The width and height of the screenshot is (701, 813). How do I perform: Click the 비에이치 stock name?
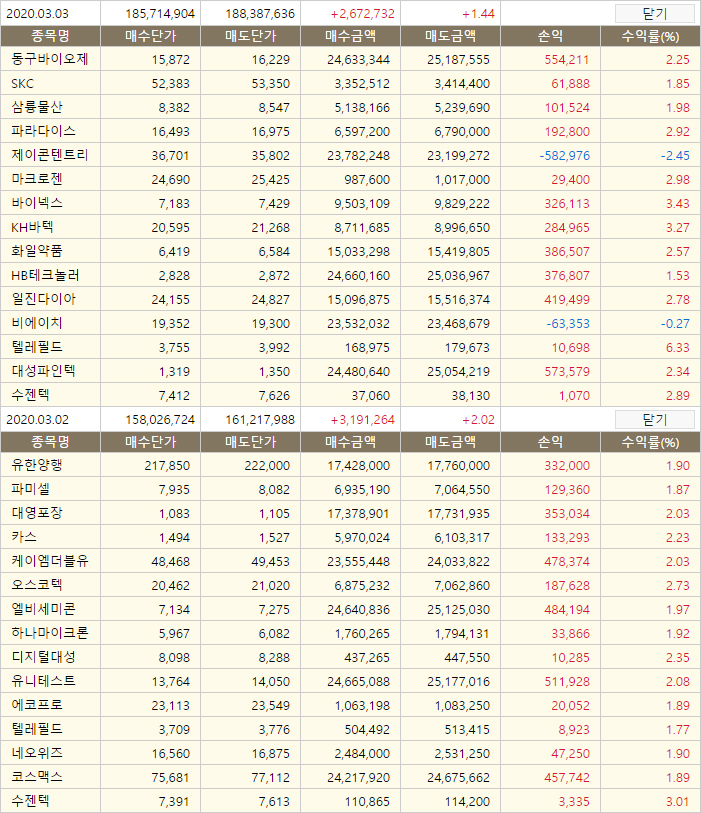[37, 323]
